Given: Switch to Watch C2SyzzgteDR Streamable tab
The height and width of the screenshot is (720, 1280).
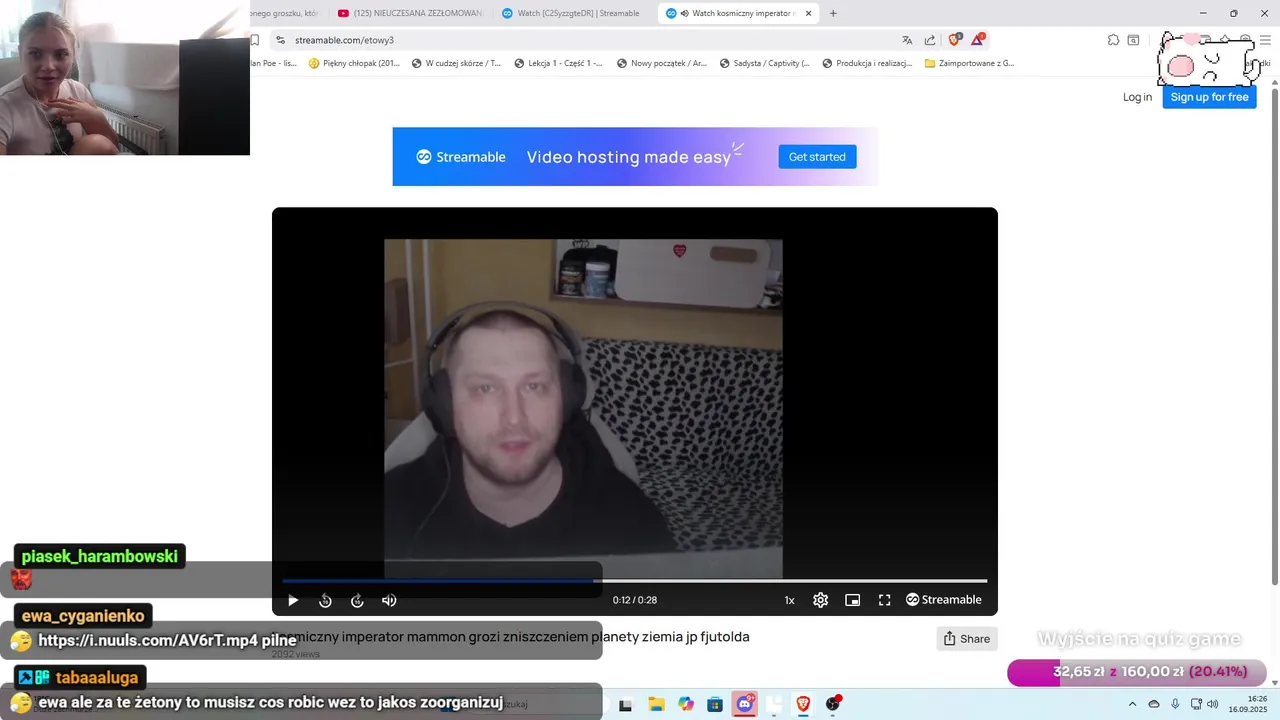Looking at the screenshot, I should [571, 13].
